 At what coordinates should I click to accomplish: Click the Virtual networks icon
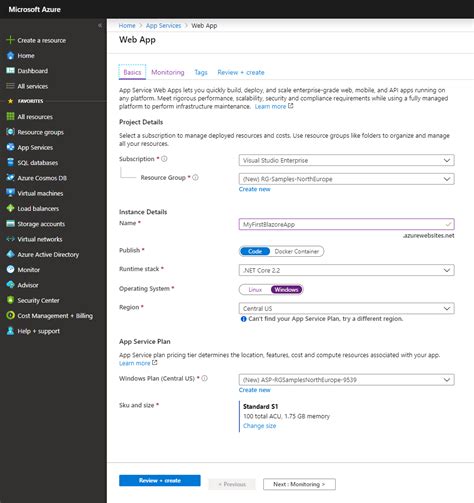(x=10, y=239)
